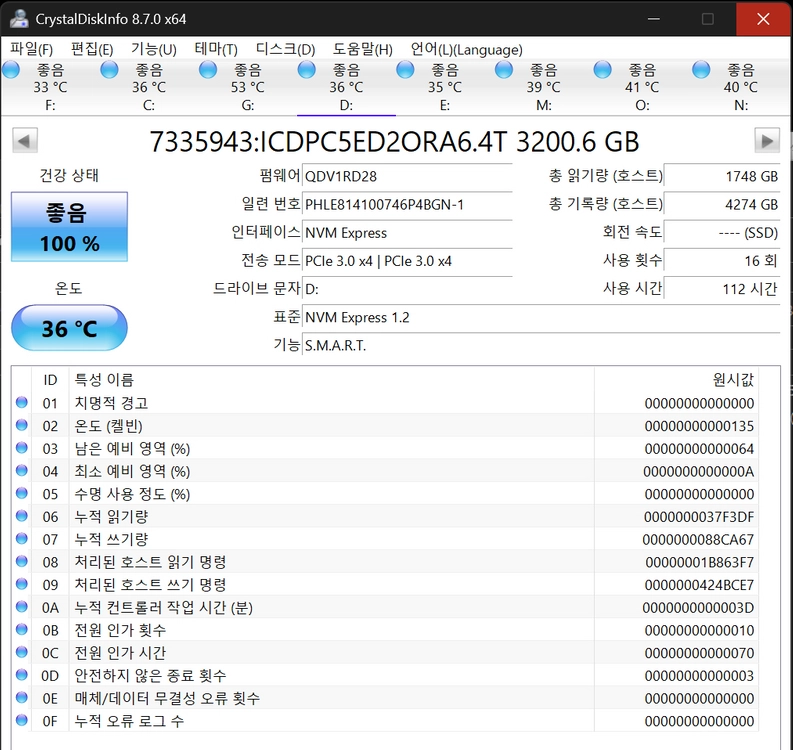
Task: Select attribute row 01 치명적 경고
Action: tap(385, 403)
